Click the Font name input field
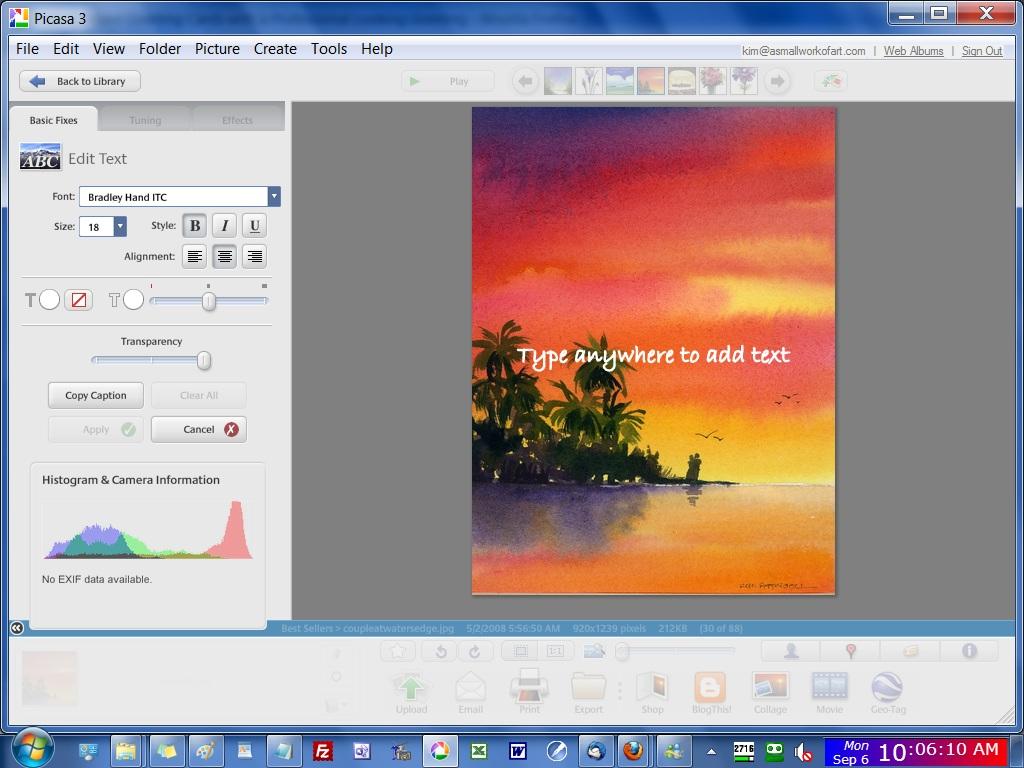The width and height of the screenshot is (1024, 768). (173, 197)
